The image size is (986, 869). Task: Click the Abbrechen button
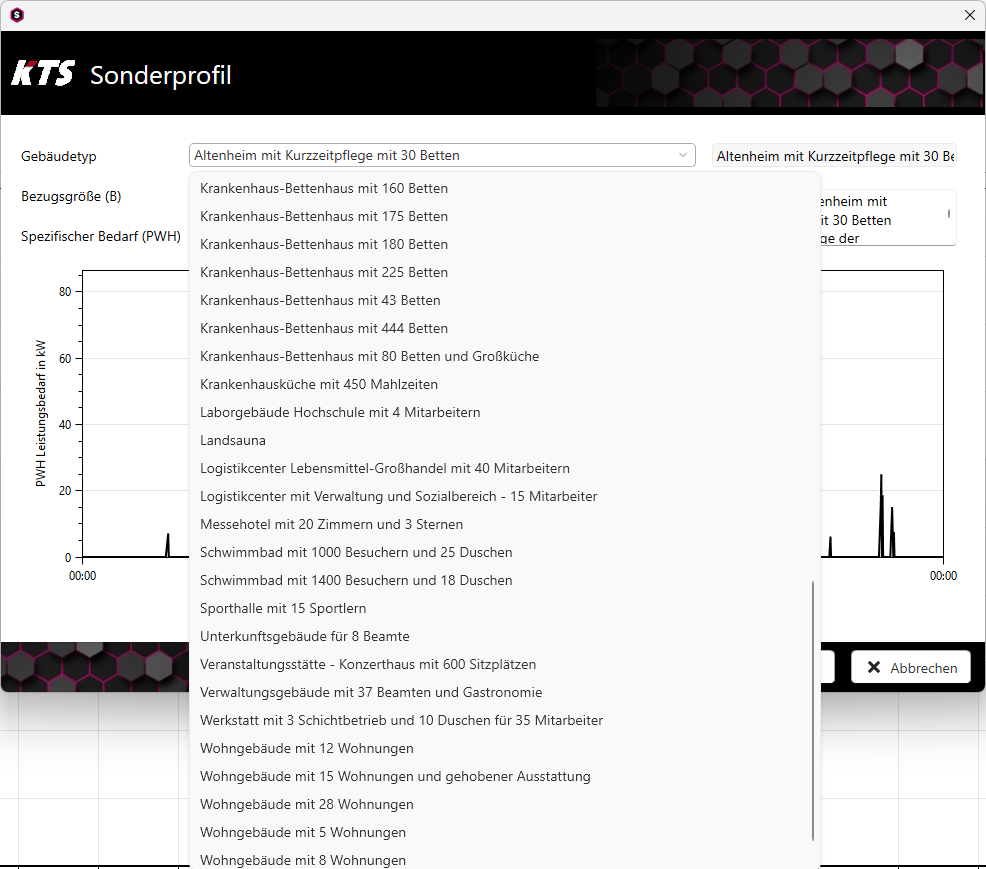pos(911,667)
